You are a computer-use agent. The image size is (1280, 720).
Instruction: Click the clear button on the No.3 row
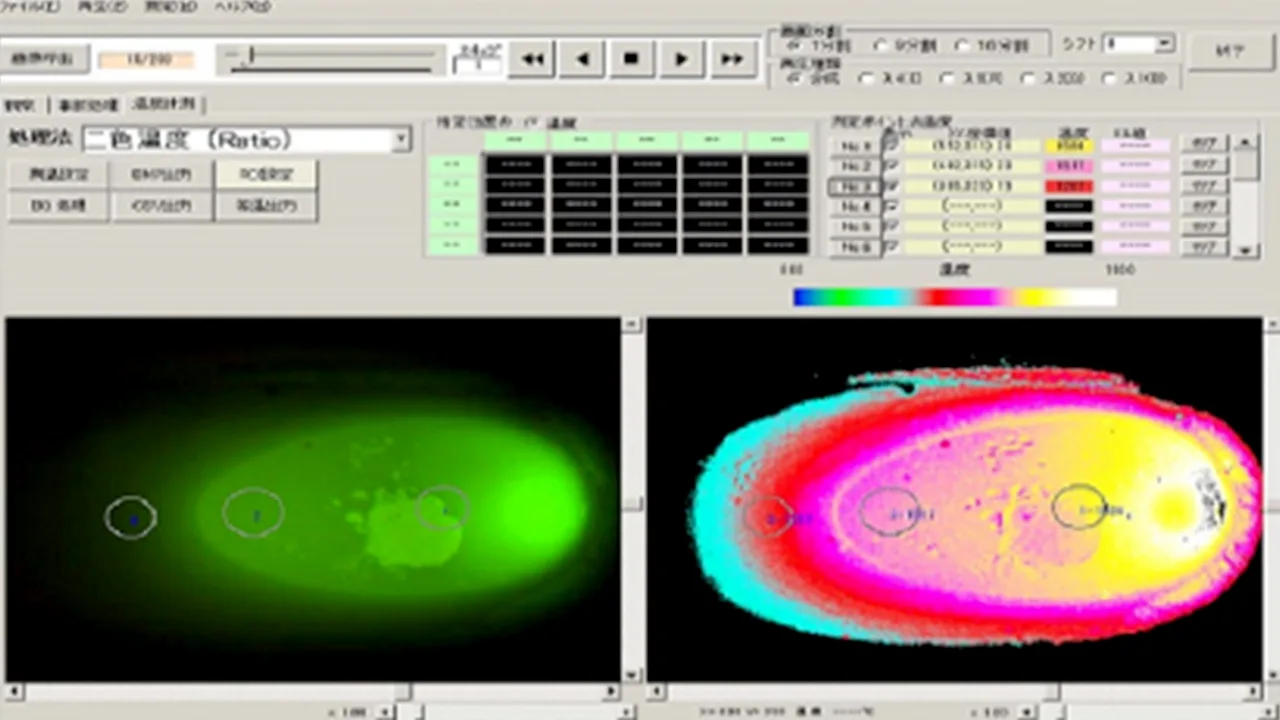pos(1203,186)
